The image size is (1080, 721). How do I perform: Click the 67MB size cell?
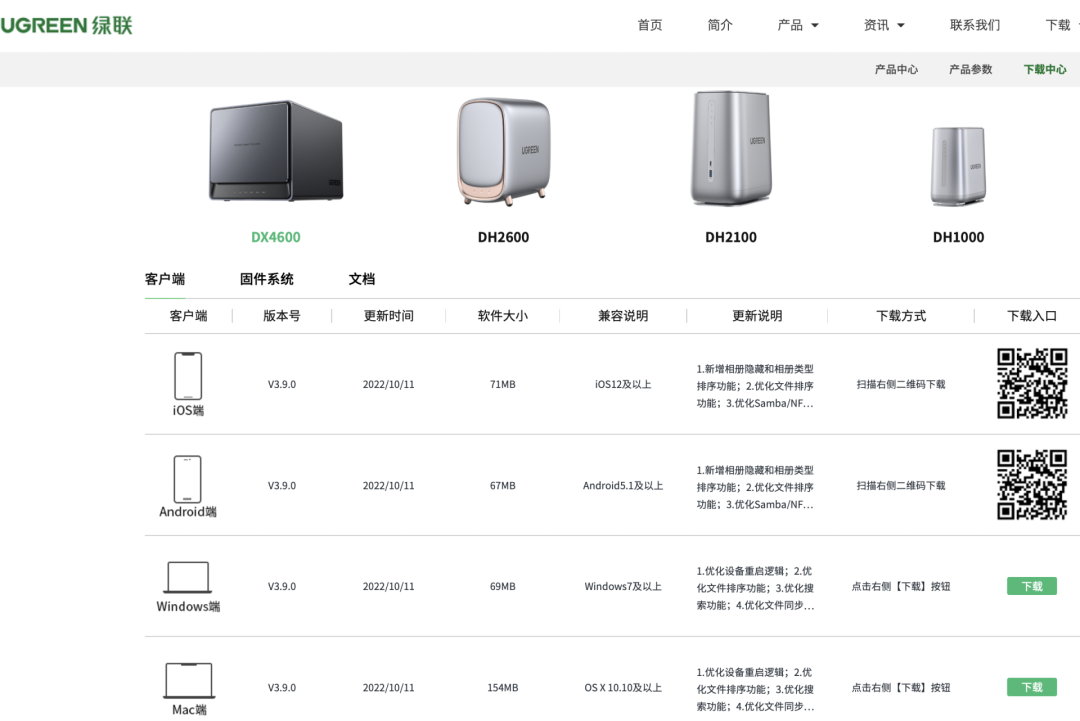(x=503, y=485)
